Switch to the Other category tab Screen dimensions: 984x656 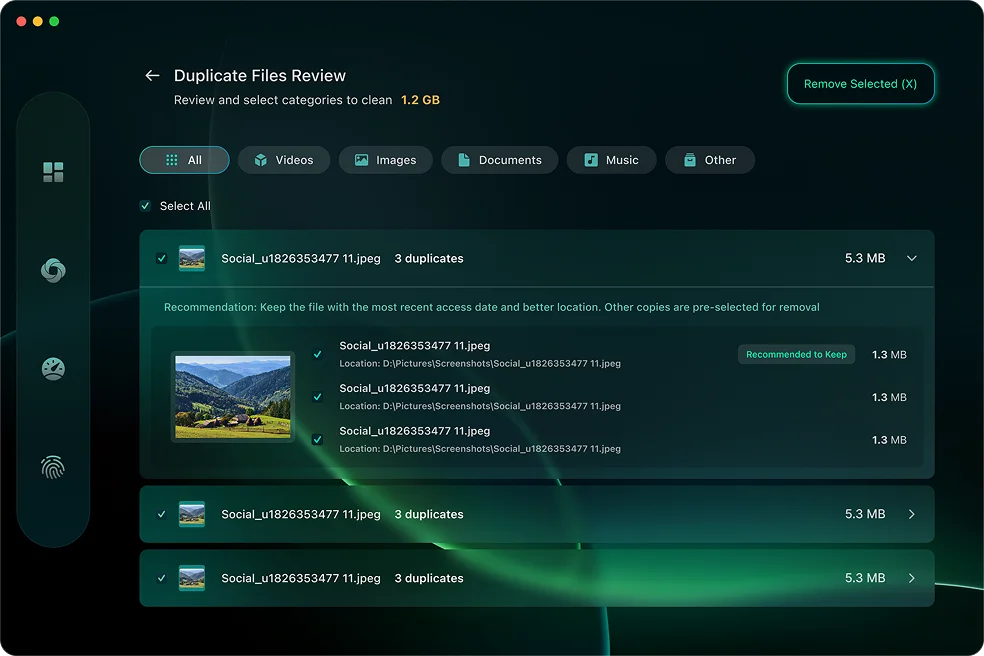coord(710,160)
